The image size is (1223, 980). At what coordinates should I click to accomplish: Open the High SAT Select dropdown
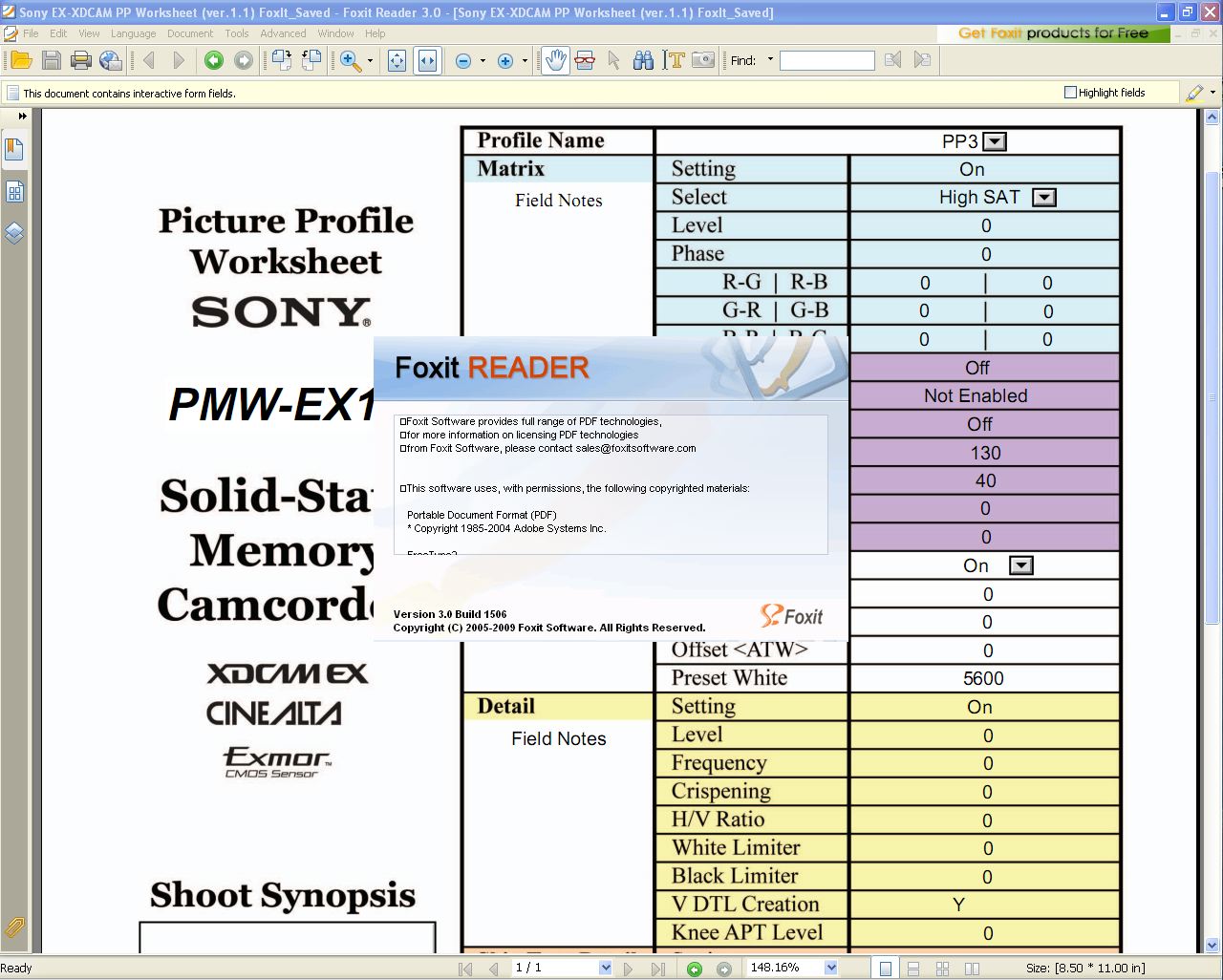pos(1045,198)
